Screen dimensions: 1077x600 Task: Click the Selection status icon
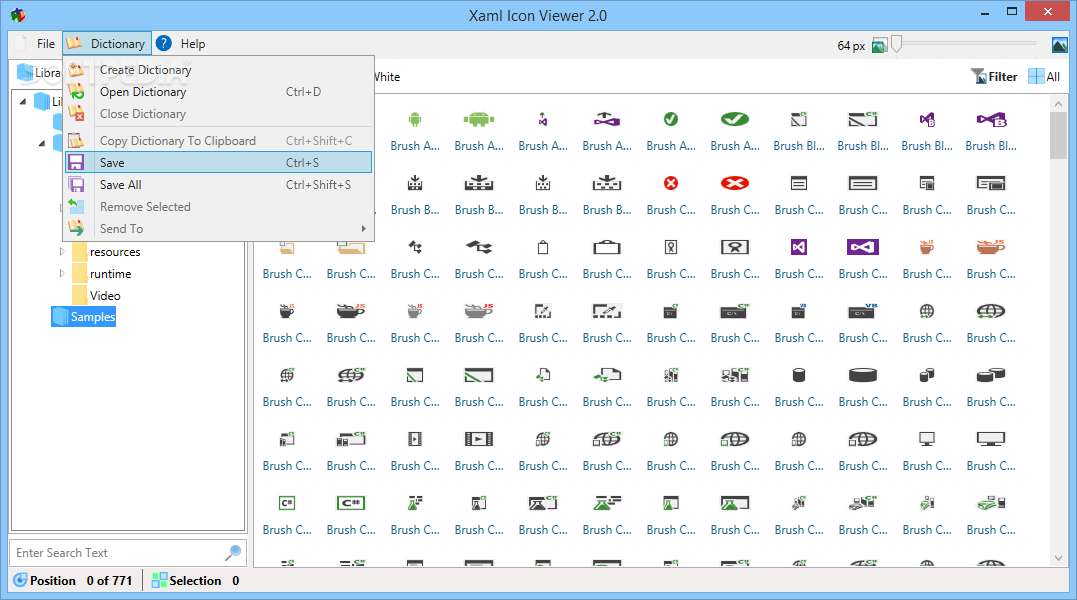[159, 580]
